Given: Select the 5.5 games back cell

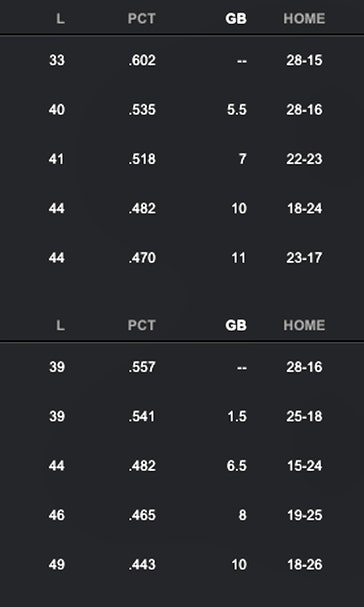Looking at the screenshot, I should [237, 110].
